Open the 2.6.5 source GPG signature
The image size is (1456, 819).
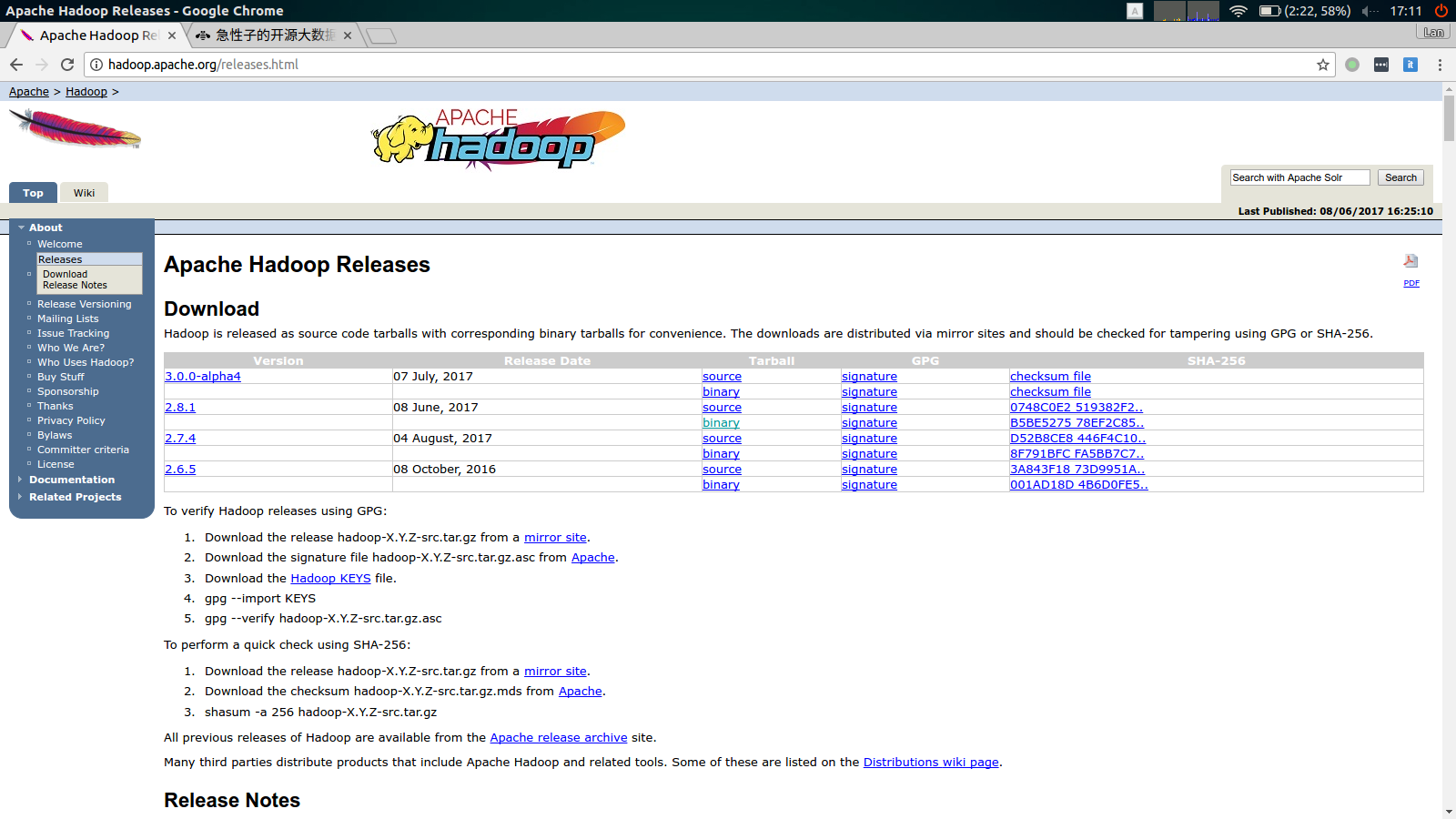(869, 470)
